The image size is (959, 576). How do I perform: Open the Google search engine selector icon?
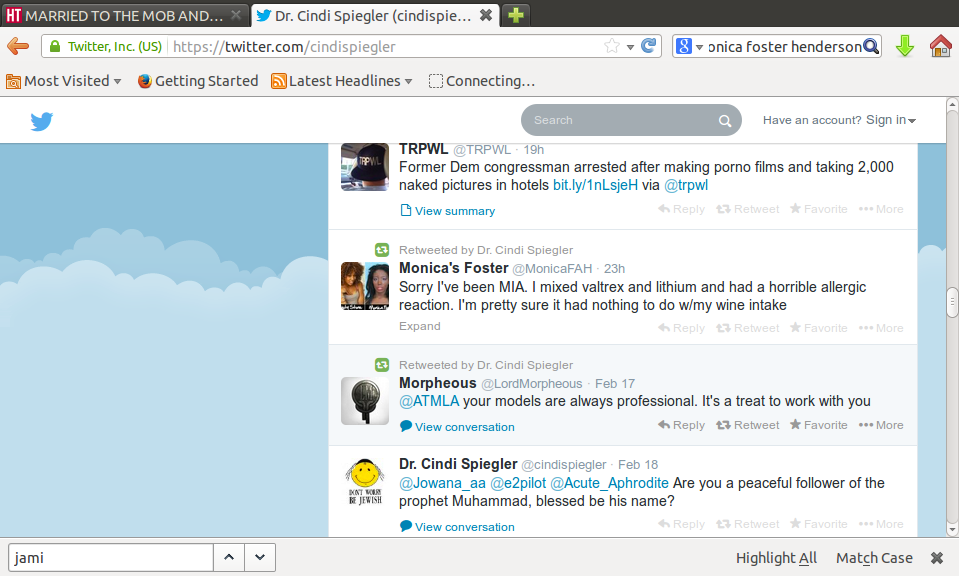click(x=684, y=46)
